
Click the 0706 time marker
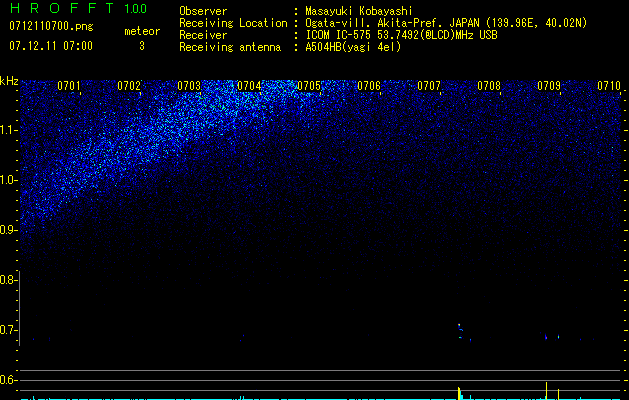369,86
